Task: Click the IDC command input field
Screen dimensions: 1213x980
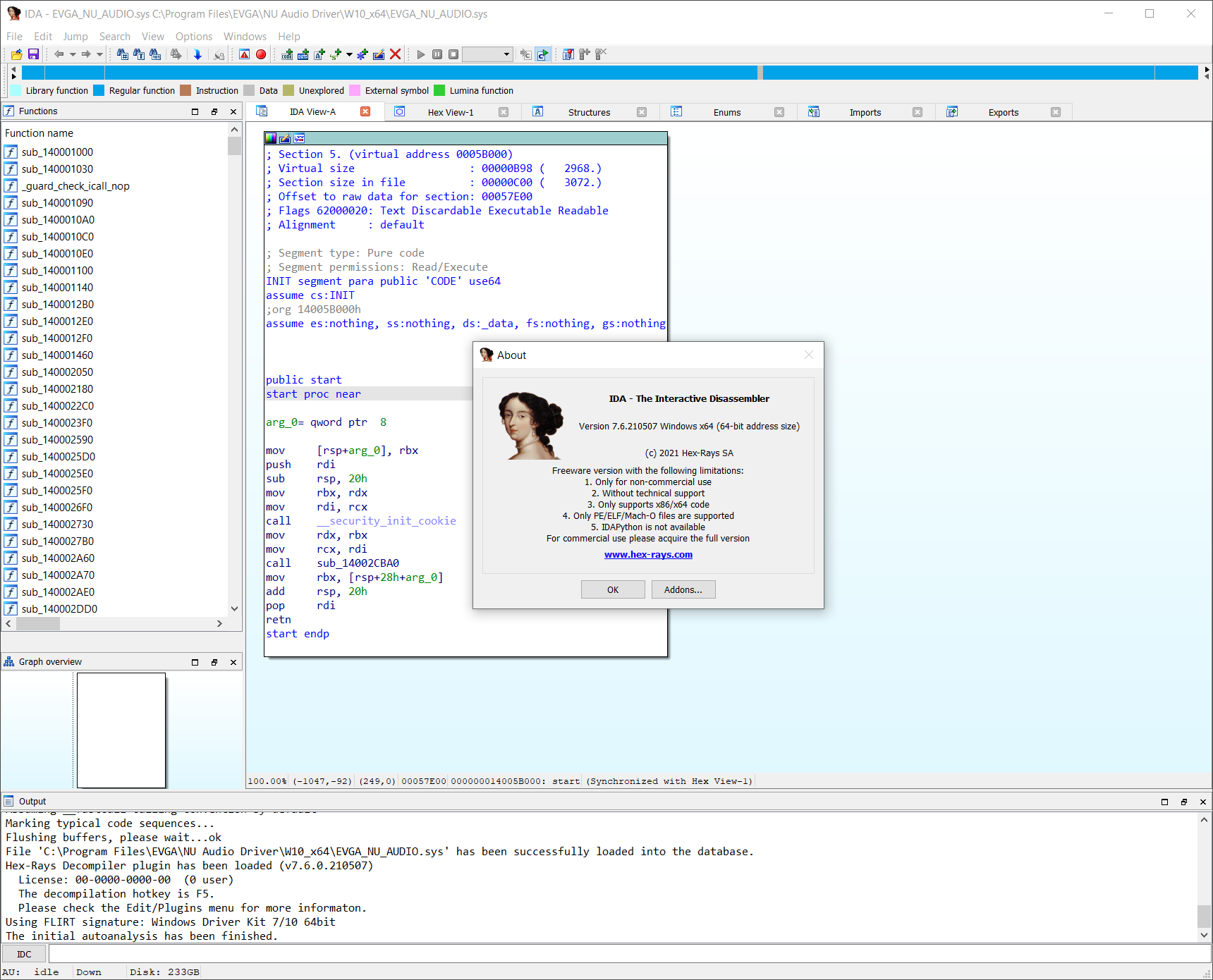Action: pos(629,954)
